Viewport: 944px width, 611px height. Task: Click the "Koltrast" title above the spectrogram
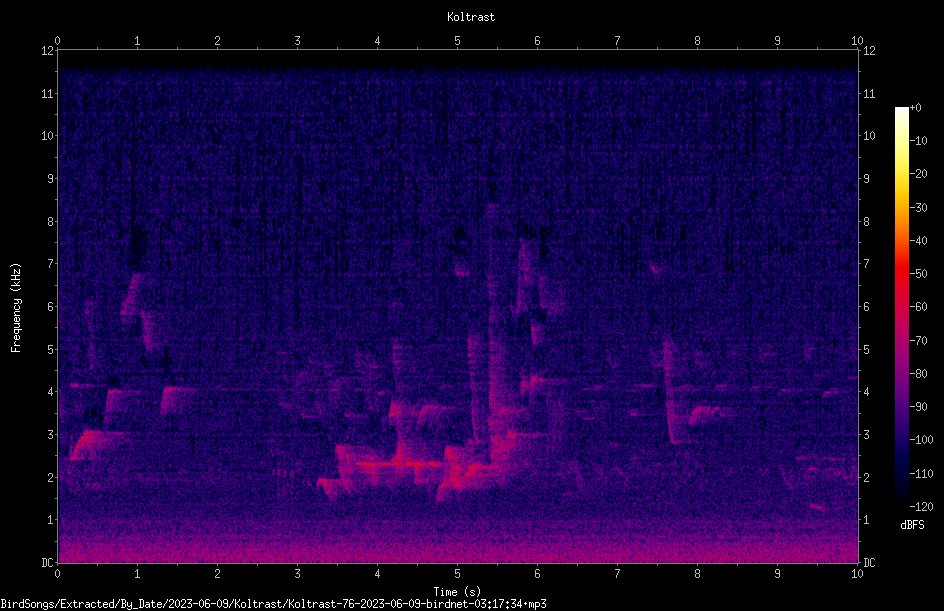[x=471, y=17]
